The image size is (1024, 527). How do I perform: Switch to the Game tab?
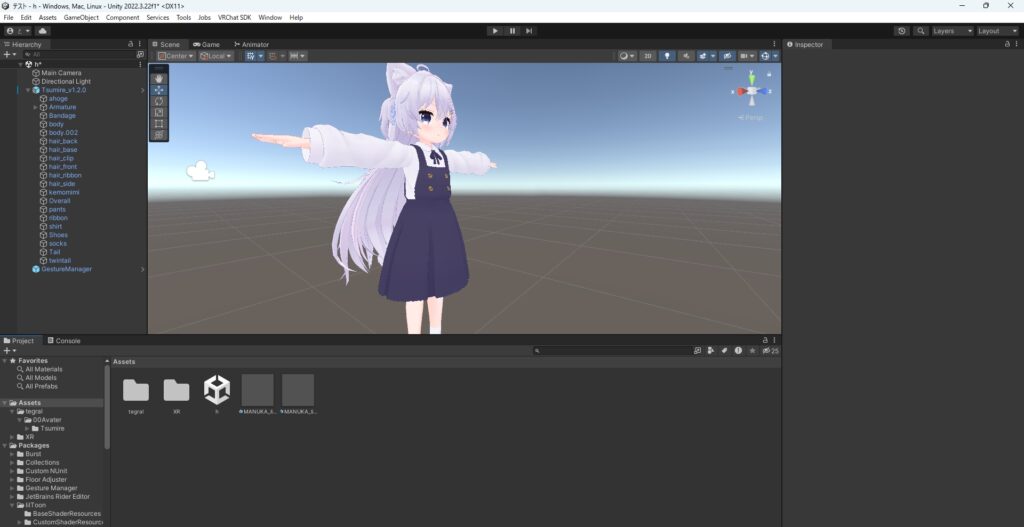(206, 44)
